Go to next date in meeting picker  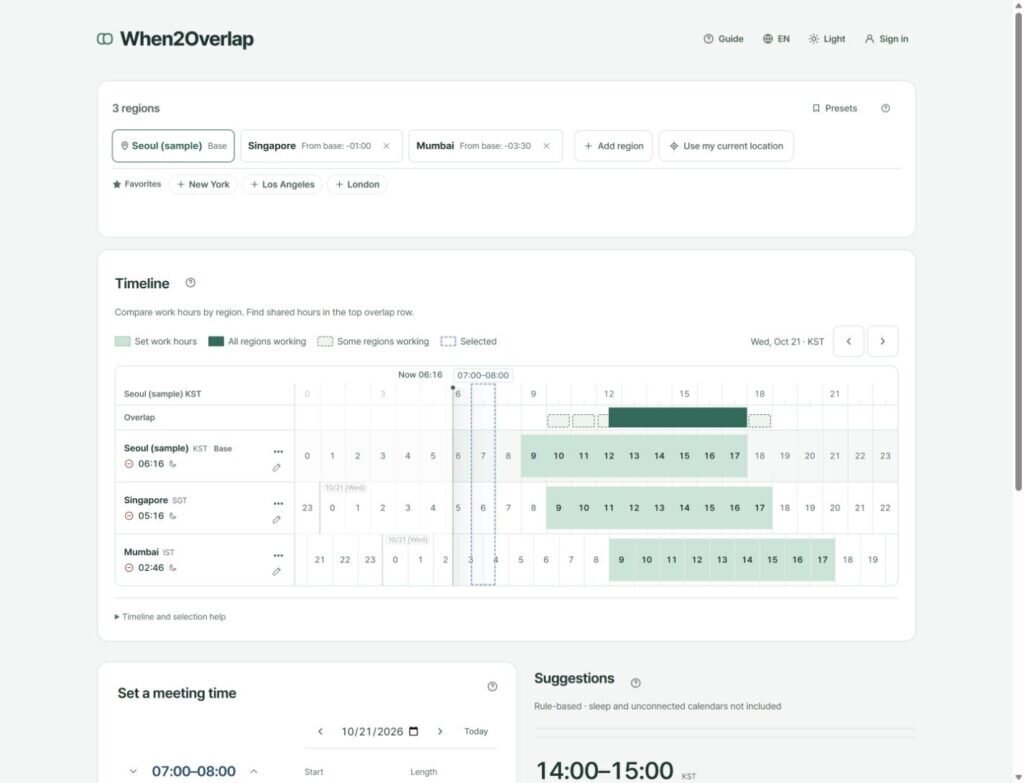(x=440, y=731)
